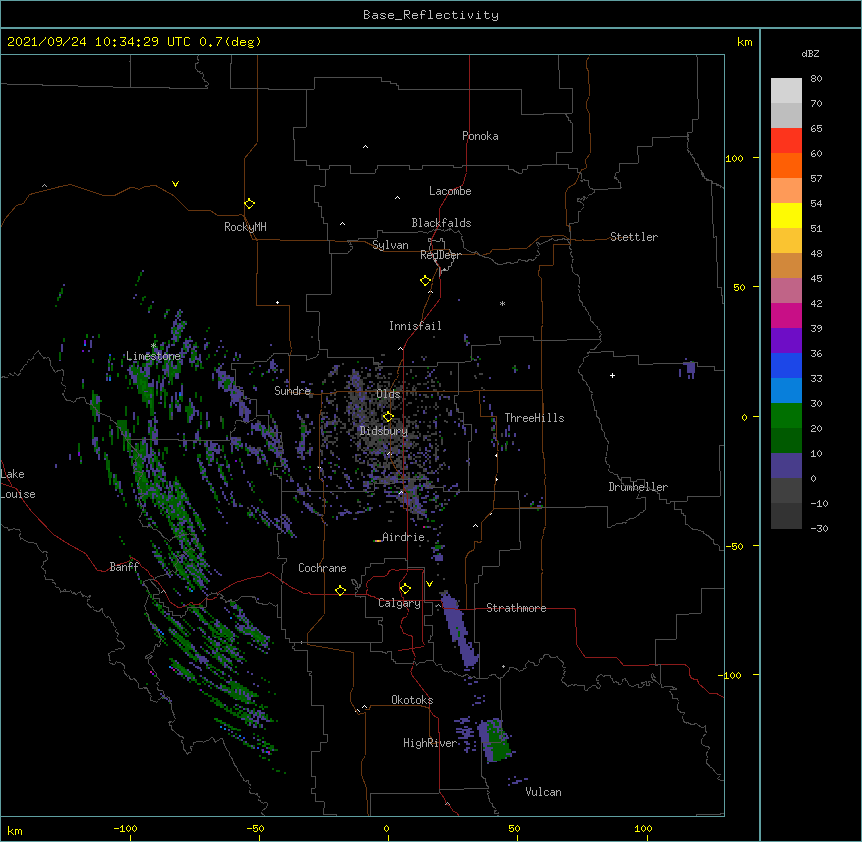The image size is (862, 842).
Task: Select the Innisfail city label
Action: (x=415, y=326)
